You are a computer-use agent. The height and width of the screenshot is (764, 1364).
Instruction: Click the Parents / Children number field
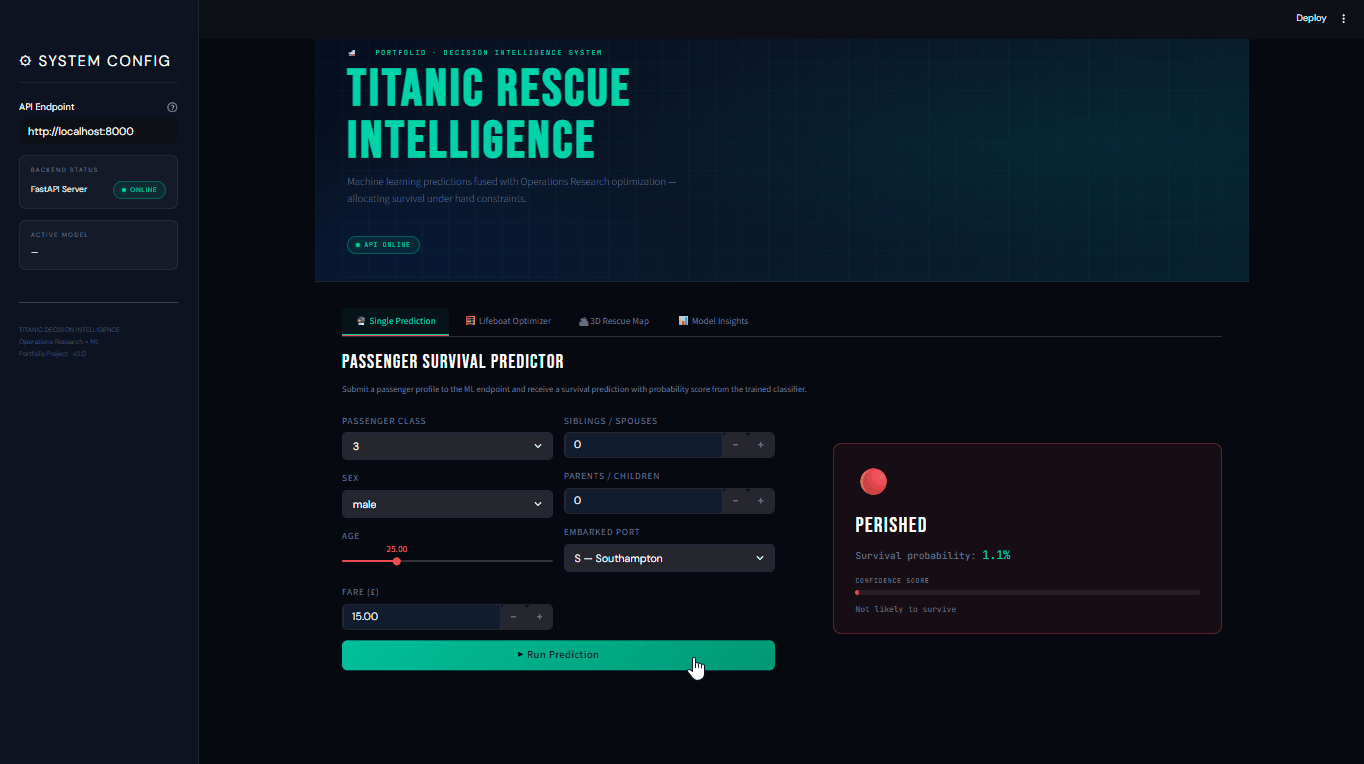coord(643,501)
